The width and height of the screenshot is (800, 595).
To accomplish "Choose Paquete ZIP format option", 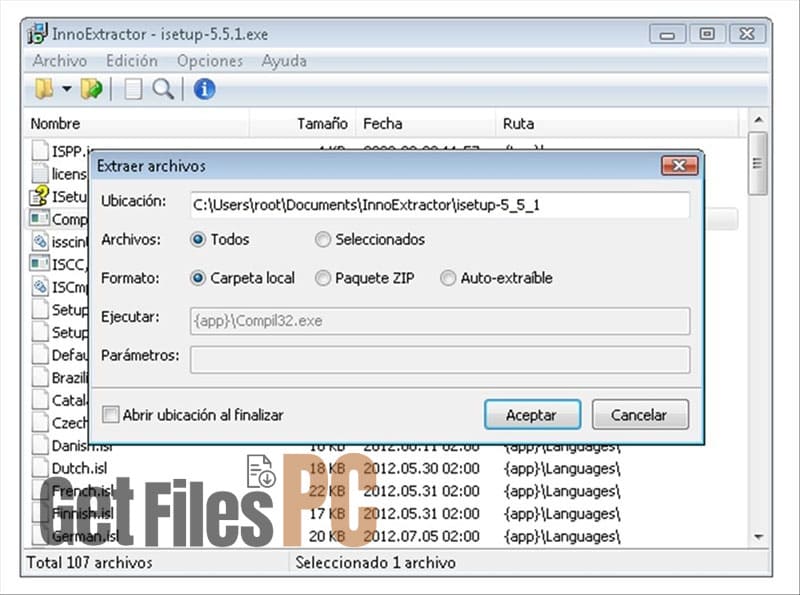I will click(x=322, y=278).
